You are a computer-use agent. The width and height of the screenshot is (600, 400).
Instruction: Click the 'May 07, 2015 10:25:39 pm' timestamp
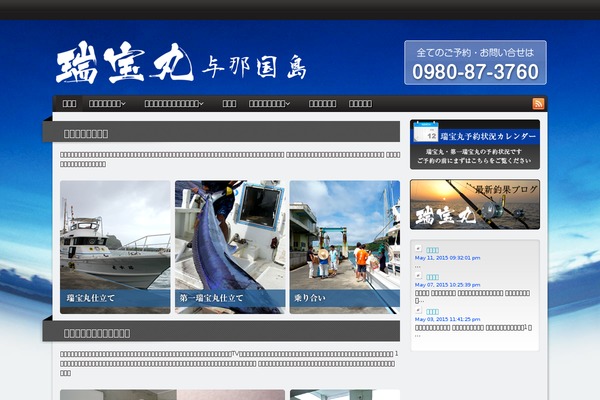447,285
